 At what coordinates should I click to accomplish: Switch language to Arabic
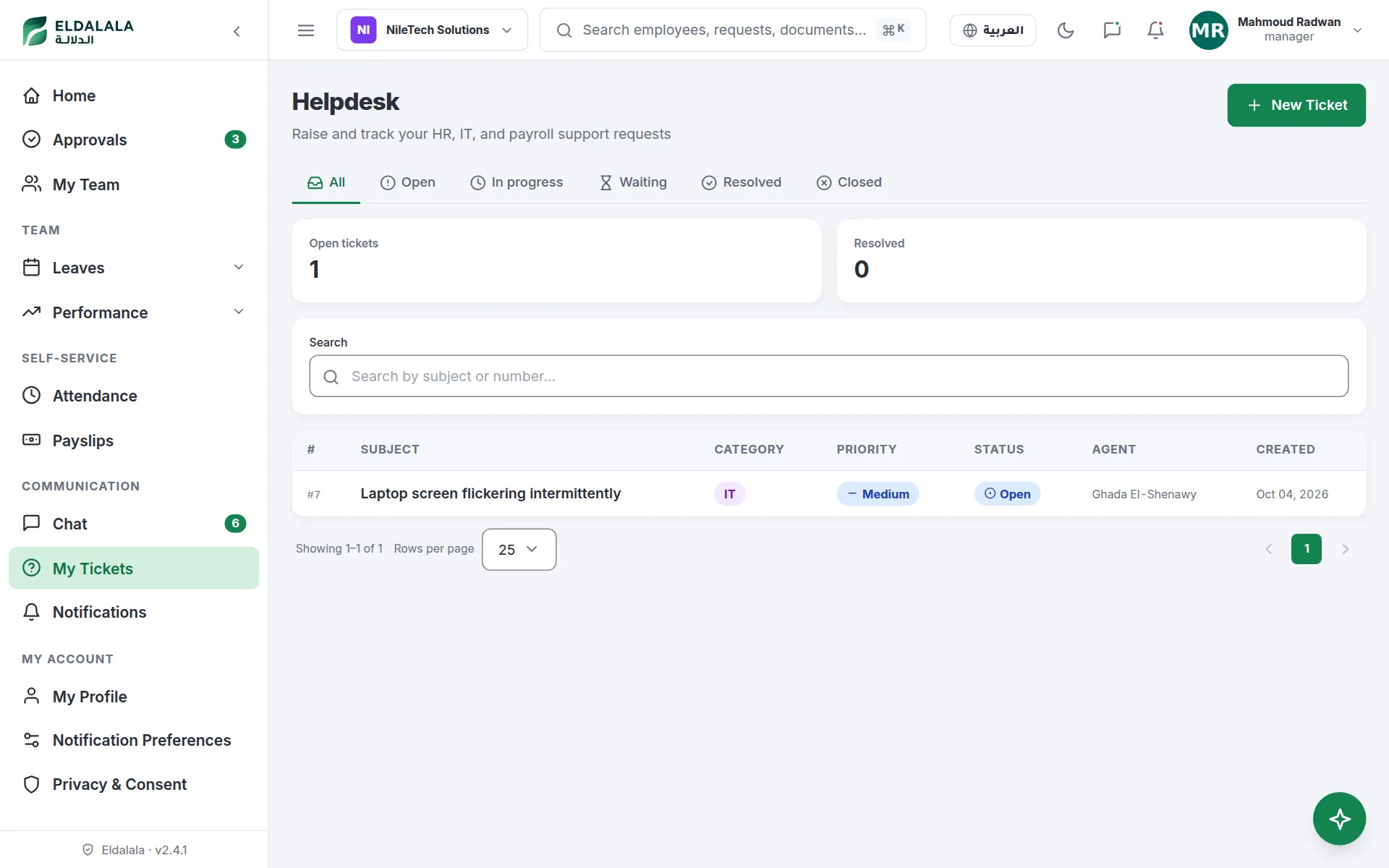pyautogui.click(x=993, y=30)
